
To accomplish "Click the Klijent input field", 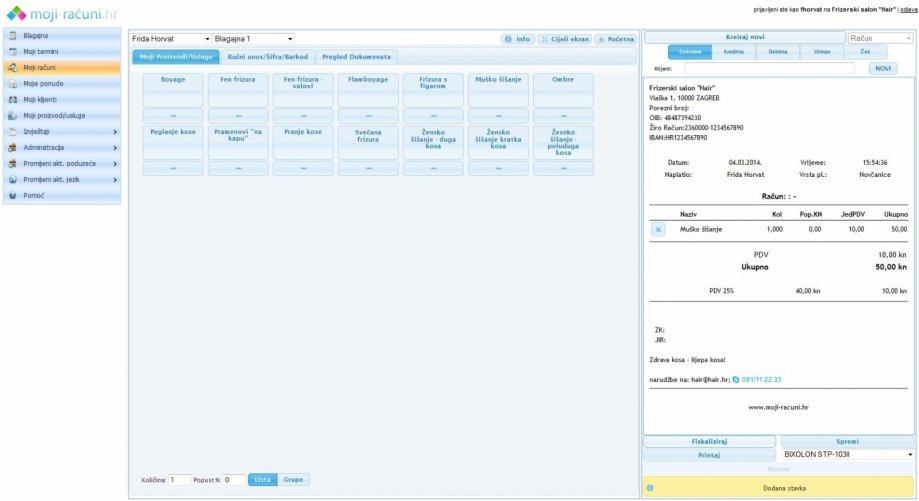I will [x=769, y=69].
